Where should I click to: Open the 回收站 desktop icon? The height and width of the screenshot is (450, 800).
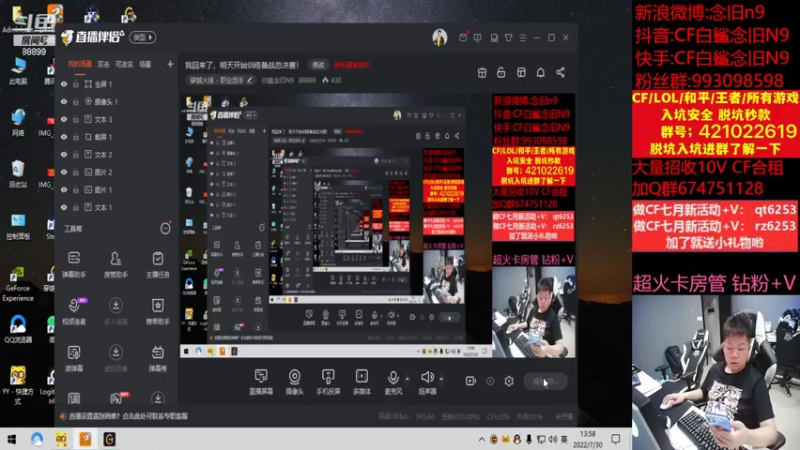(x=18, y=174)
